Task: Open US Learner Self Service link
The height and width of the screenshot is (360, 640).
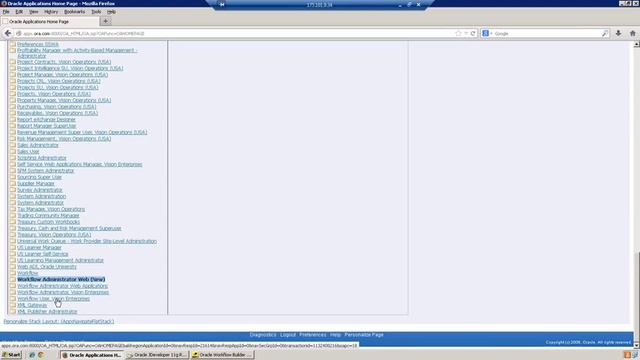Action: click(42, 254)
